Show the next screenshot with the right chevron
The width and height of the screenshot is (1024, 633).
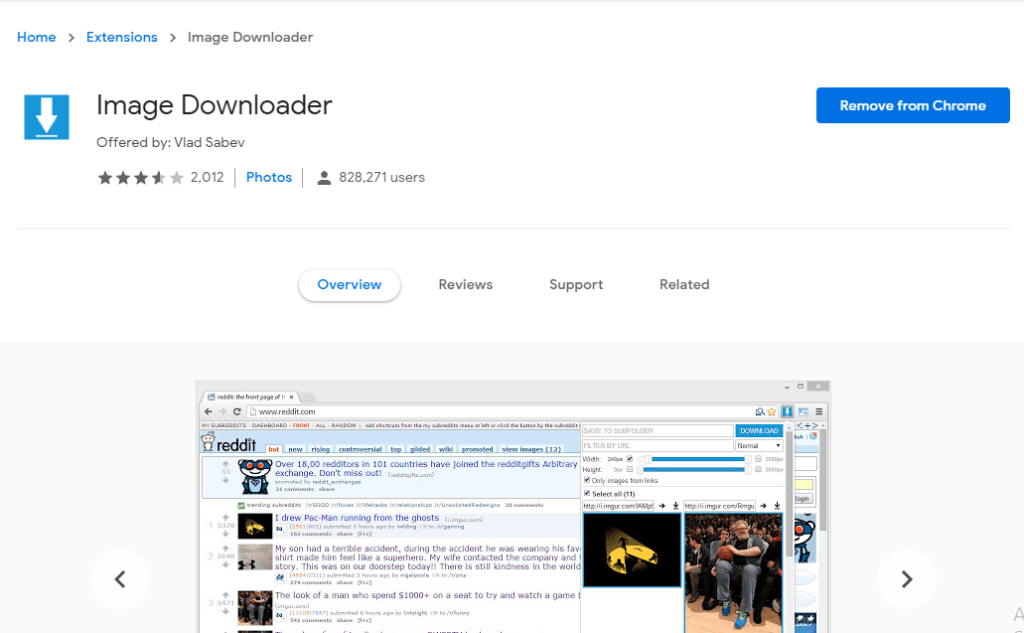click(905, 579)
